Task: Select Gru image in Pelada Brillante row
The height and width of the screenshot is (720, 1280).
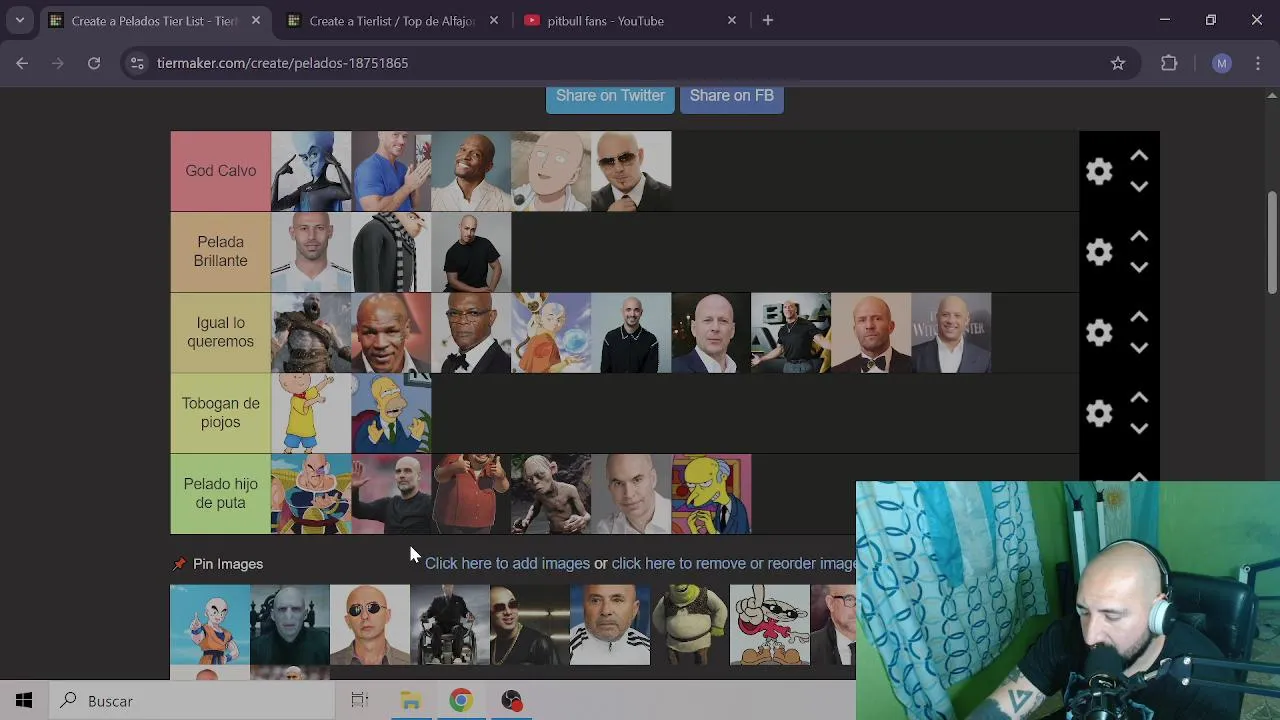Action: (x=391, y=252)
